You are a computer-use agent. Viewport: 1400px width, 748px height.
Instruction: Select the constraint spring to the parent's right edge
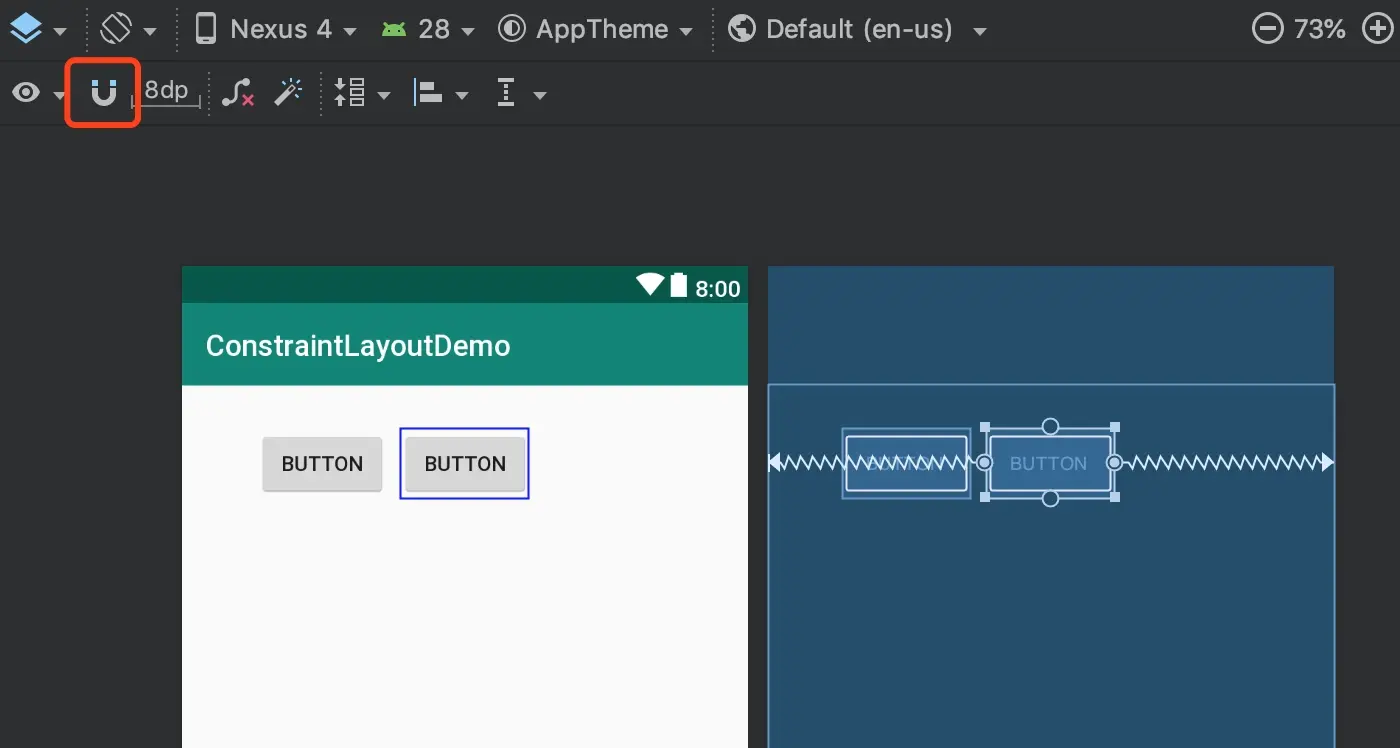tap(1228, 462)
